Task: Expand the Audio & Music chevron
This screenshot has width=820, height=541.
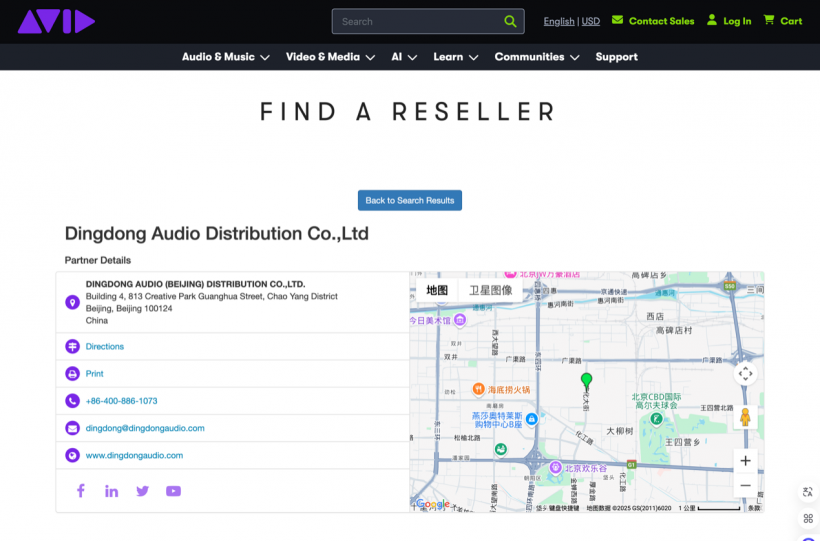Action: pyautogui.click(x=265, y=58)
